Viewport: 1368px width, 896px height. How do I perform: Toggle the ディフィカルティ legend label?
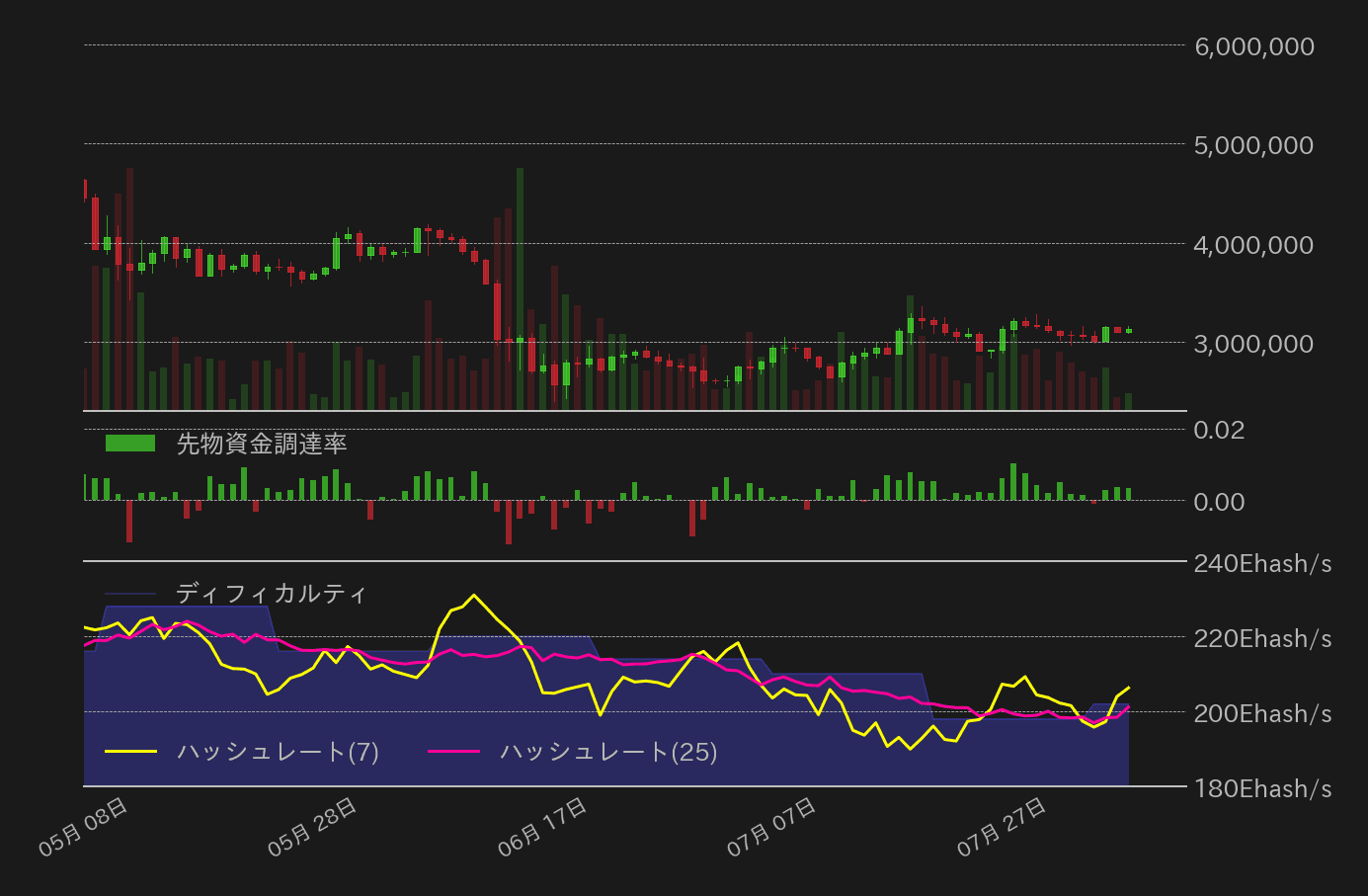tap(272, 594)
